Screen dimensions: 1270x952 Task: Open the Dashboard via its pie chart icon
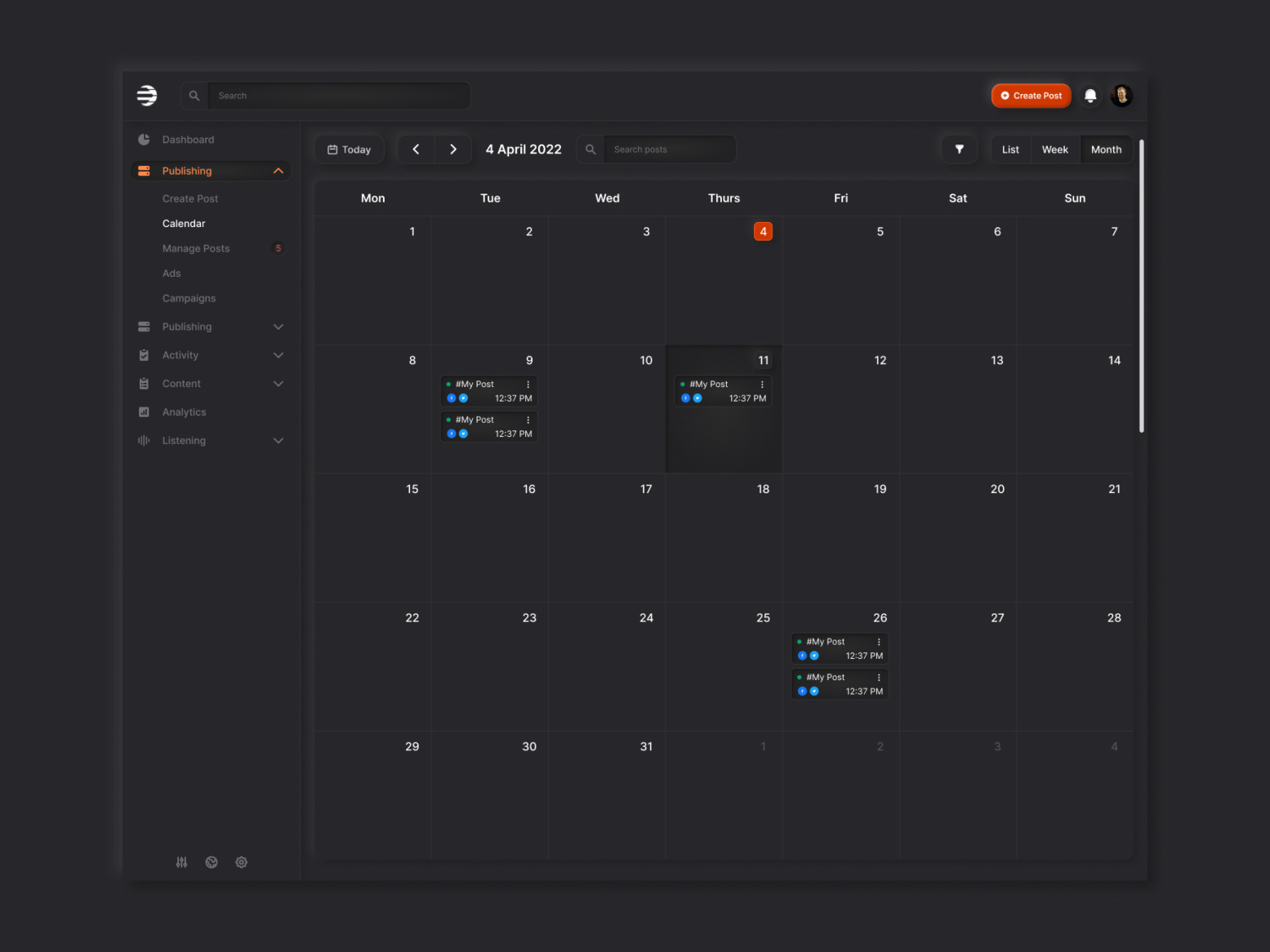(144, 139)
